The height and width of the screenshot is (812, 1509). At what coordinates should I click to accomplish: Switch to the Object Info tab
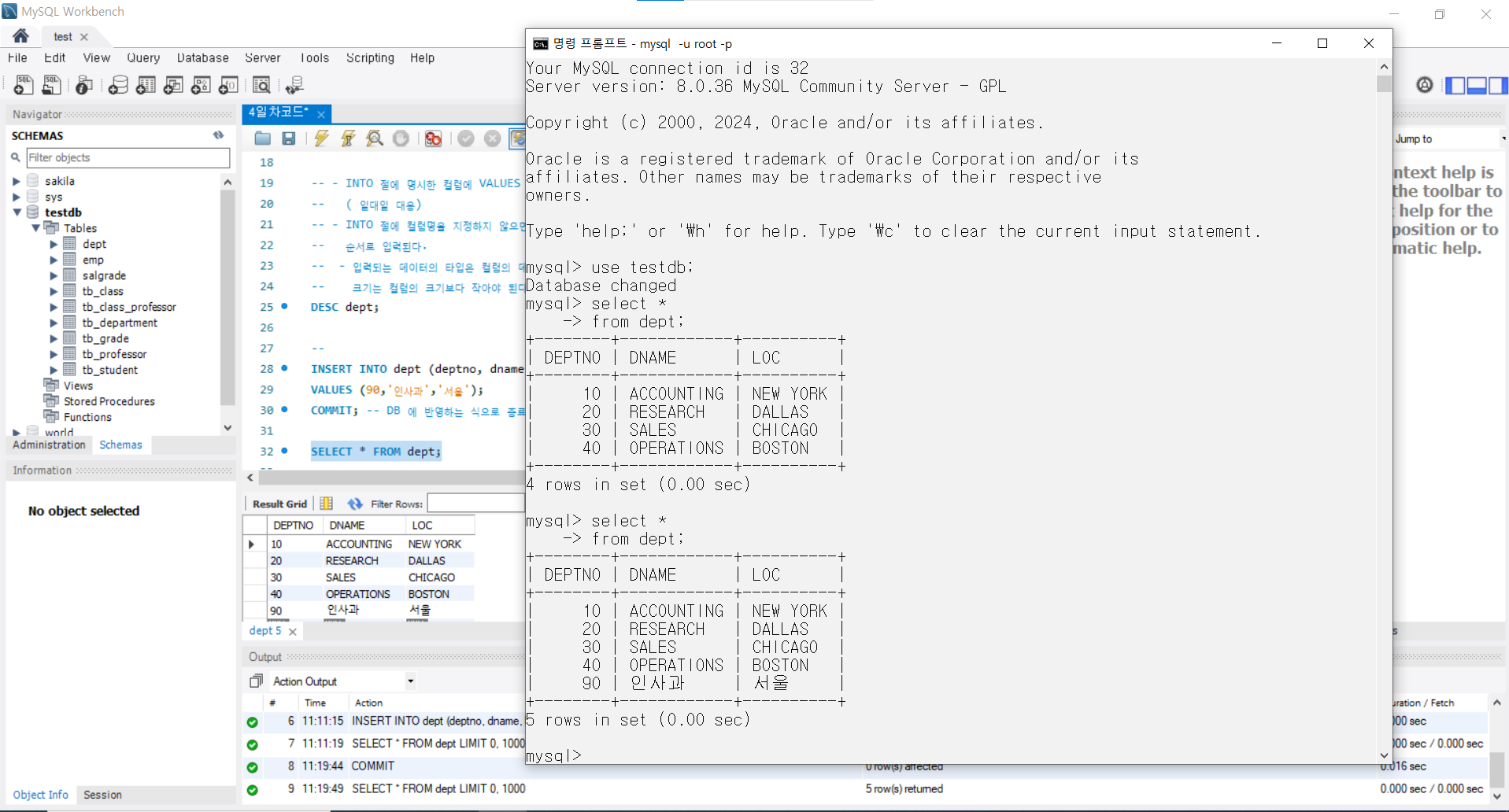40,795
